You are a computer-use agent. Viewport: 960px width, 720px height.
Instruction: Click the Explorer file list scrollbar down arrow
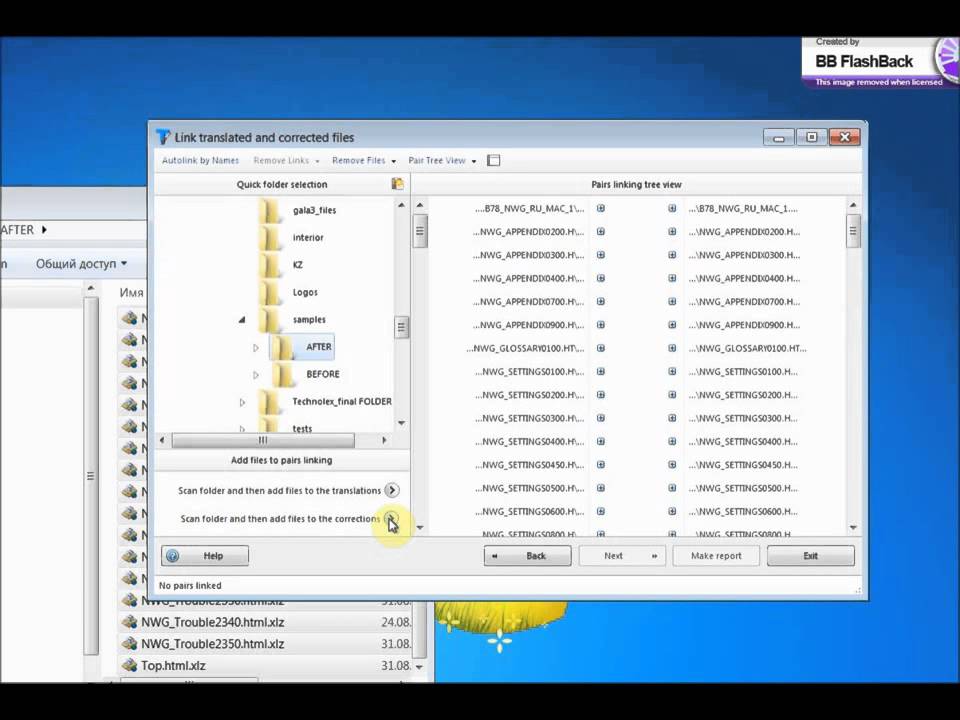419,666
